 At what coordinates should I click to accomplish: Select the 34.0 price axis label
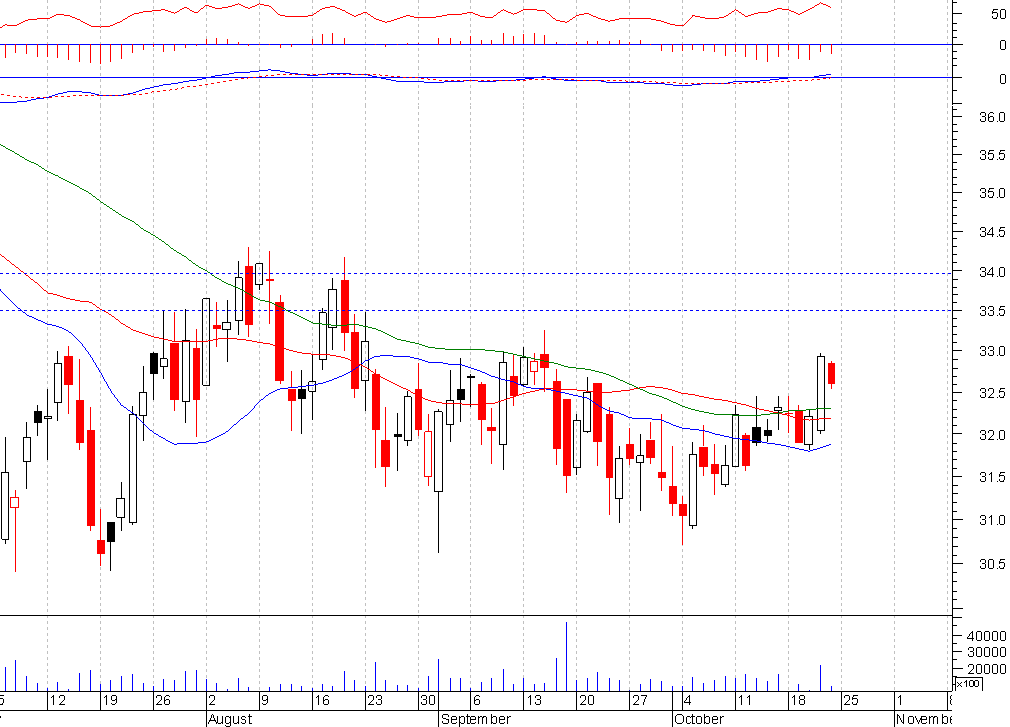[x=992, y=272]
